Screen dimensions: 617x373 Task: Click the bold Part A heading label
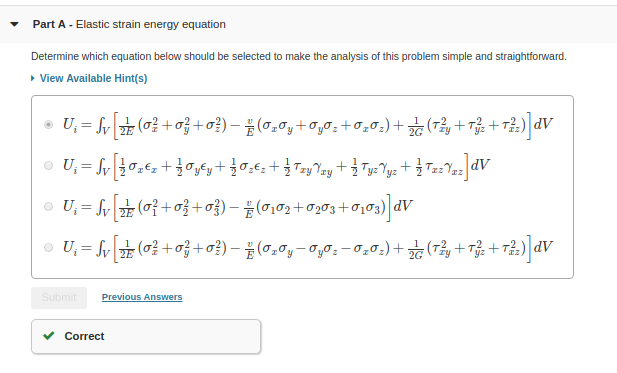pyautogui.click(x=49, y=24)
